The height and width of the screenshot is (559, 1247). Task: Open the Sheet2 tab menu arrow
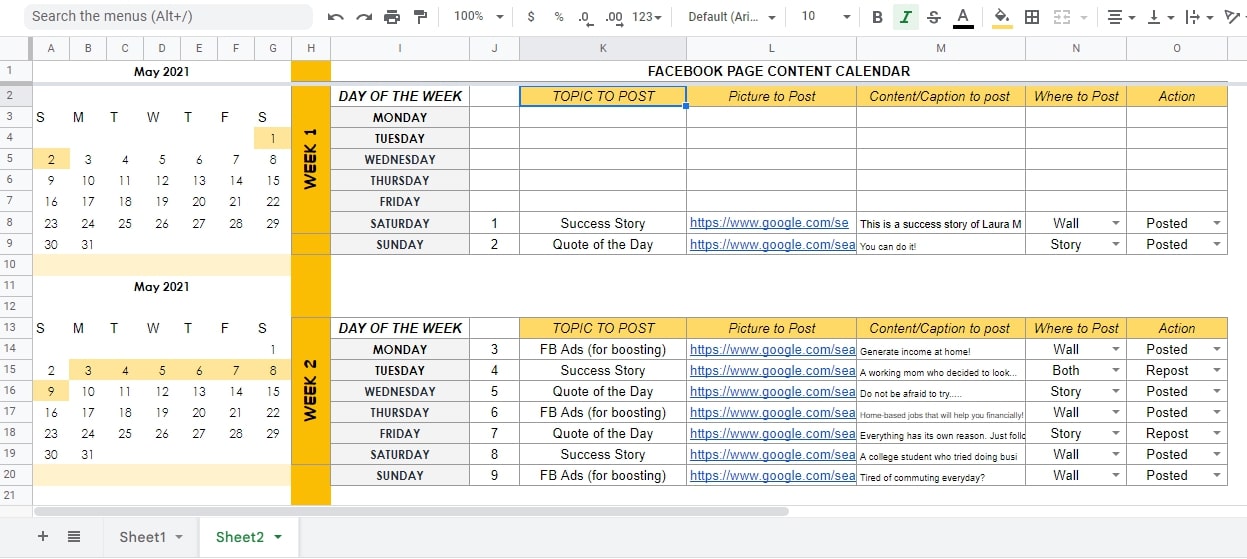[x=278, y=537]
